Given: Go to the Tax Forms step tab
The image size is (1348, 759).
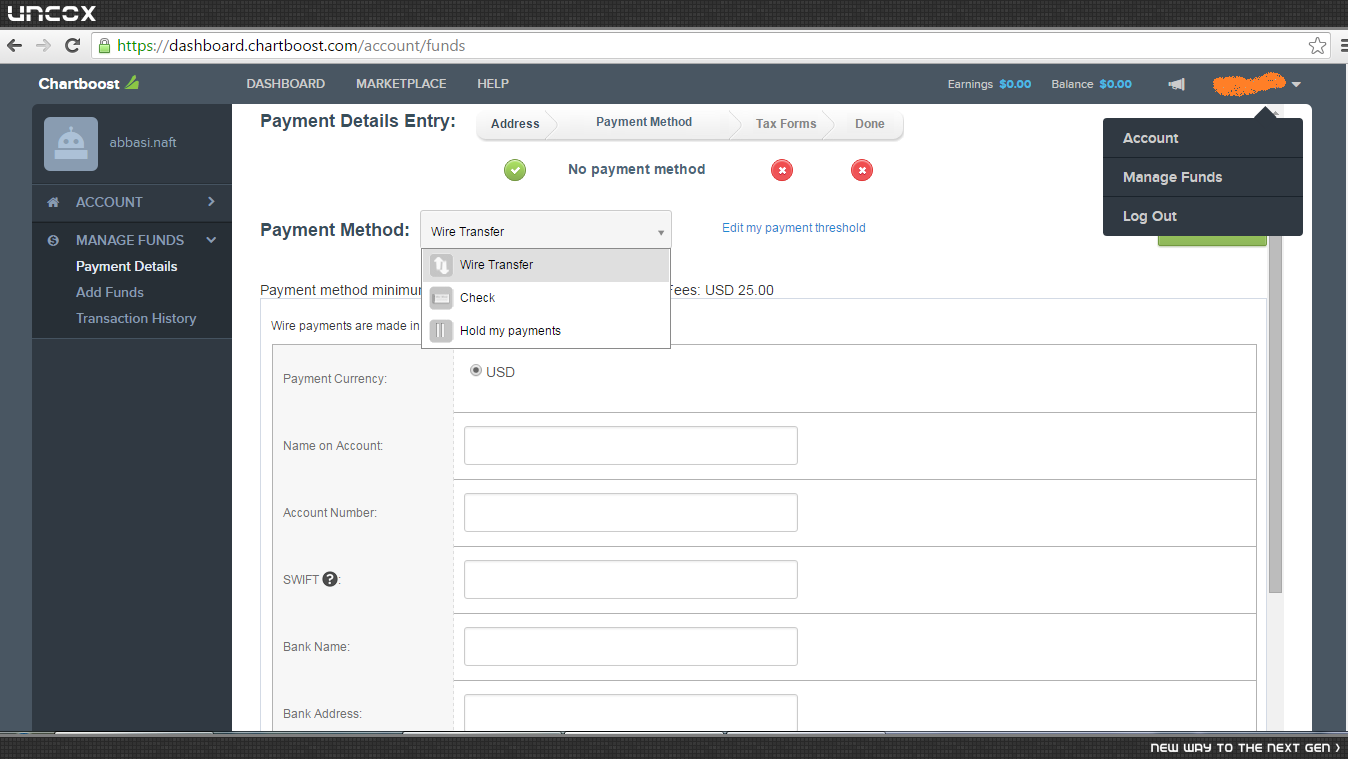Looking at the screenshot, I should 786,124.
